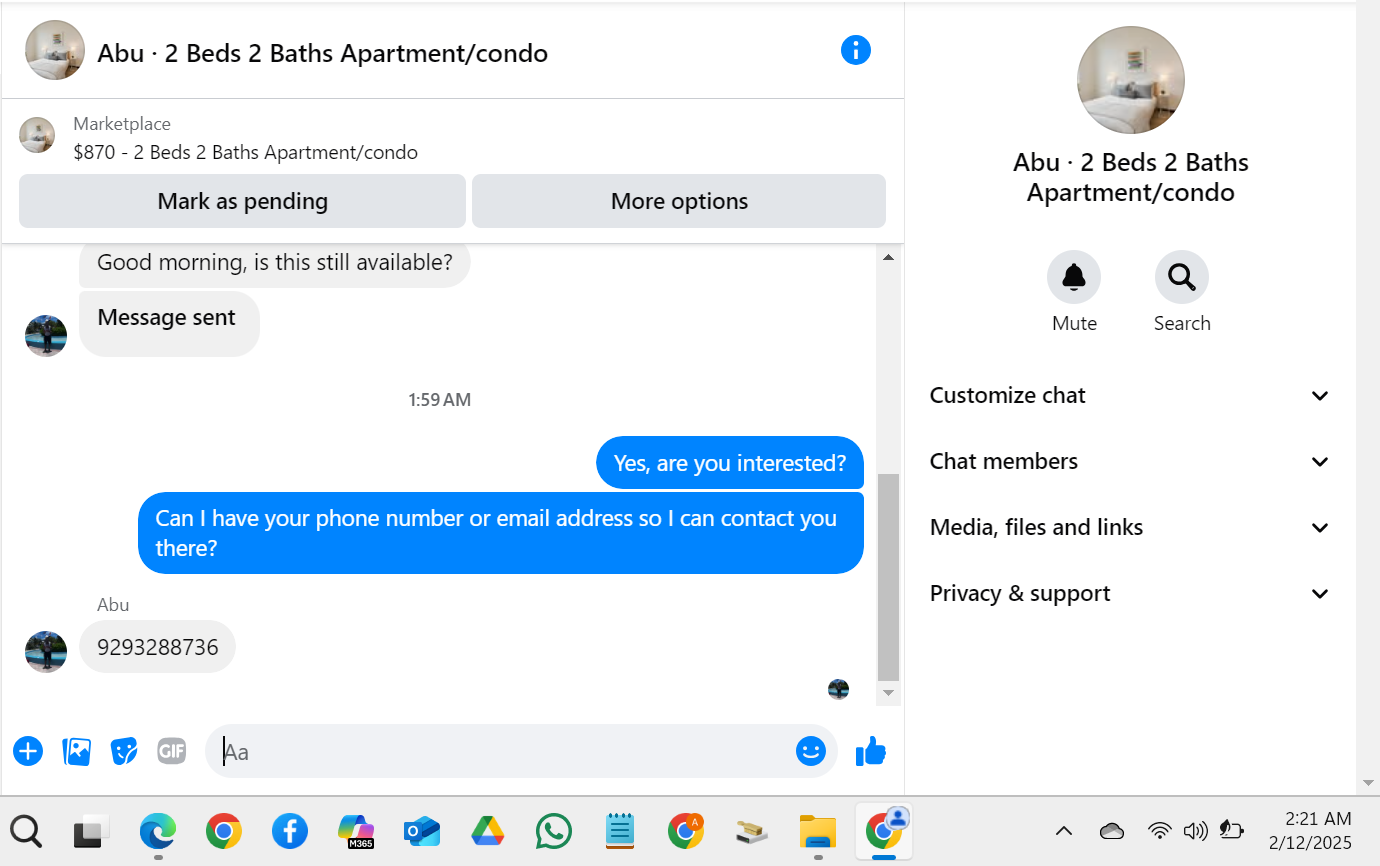Click Mark as pending button
This screenshot has height=866, width=1380.
(243, 201)
